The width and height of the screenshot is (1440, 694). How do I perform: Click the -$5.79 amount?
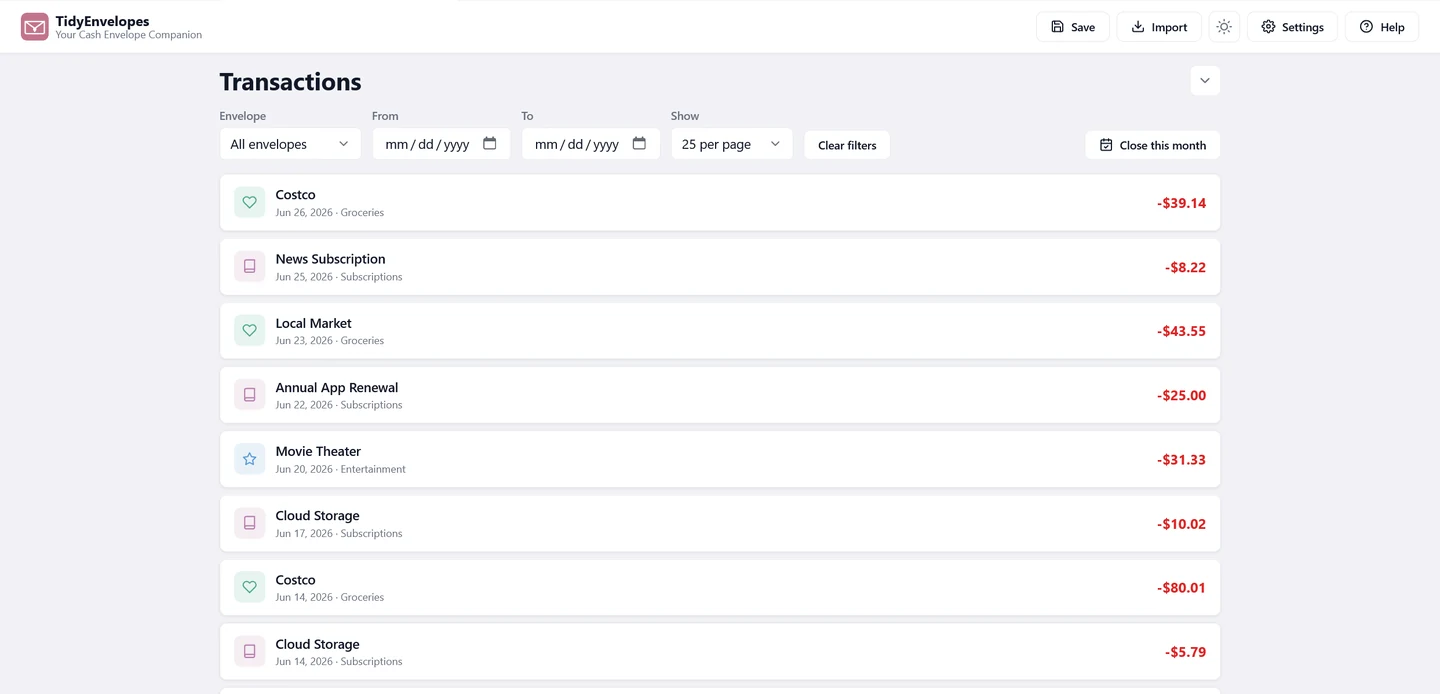pyautogui.click(x=1185, y=652)
